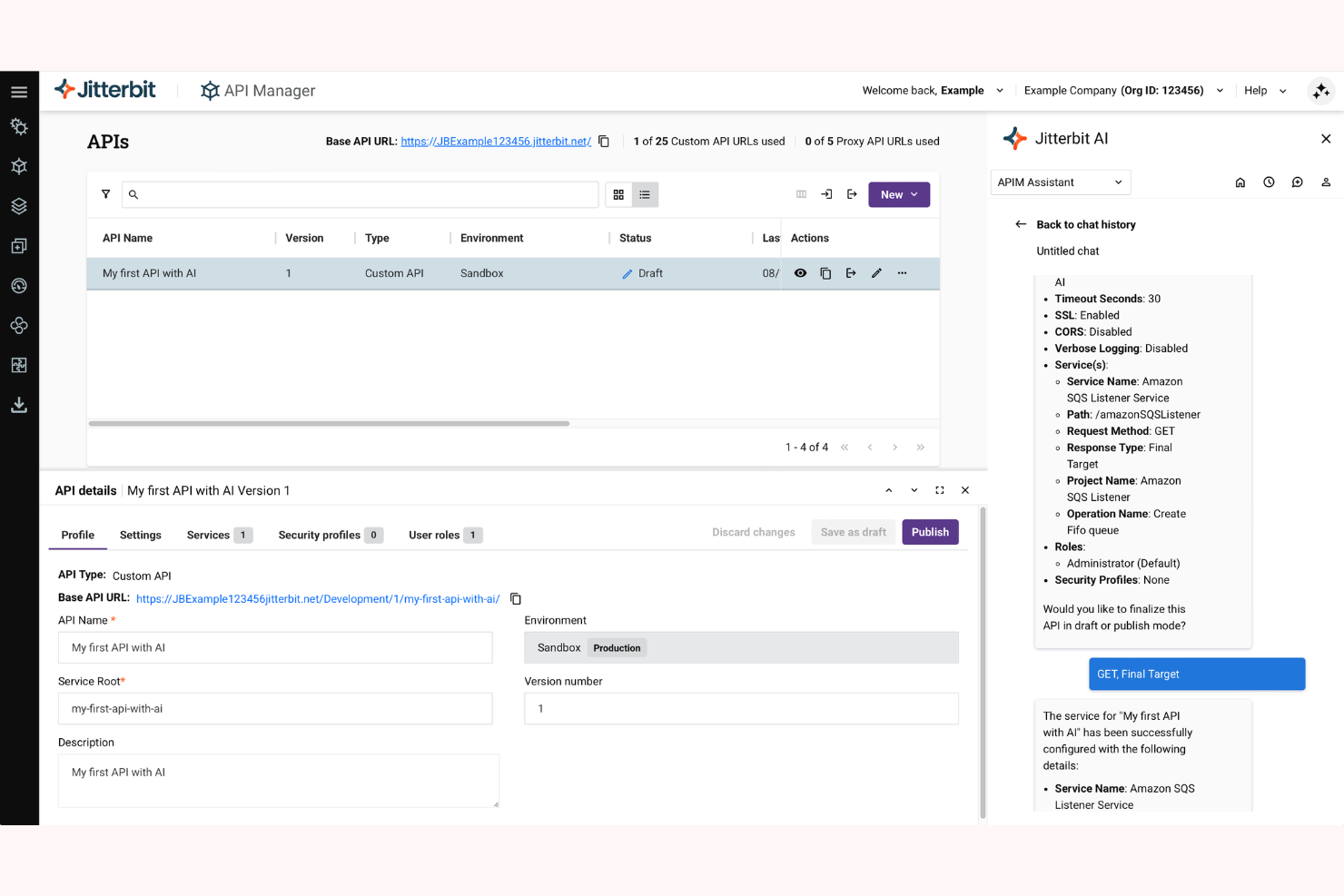
Task: Open the New dropdown button
Action: click(899, 194)
